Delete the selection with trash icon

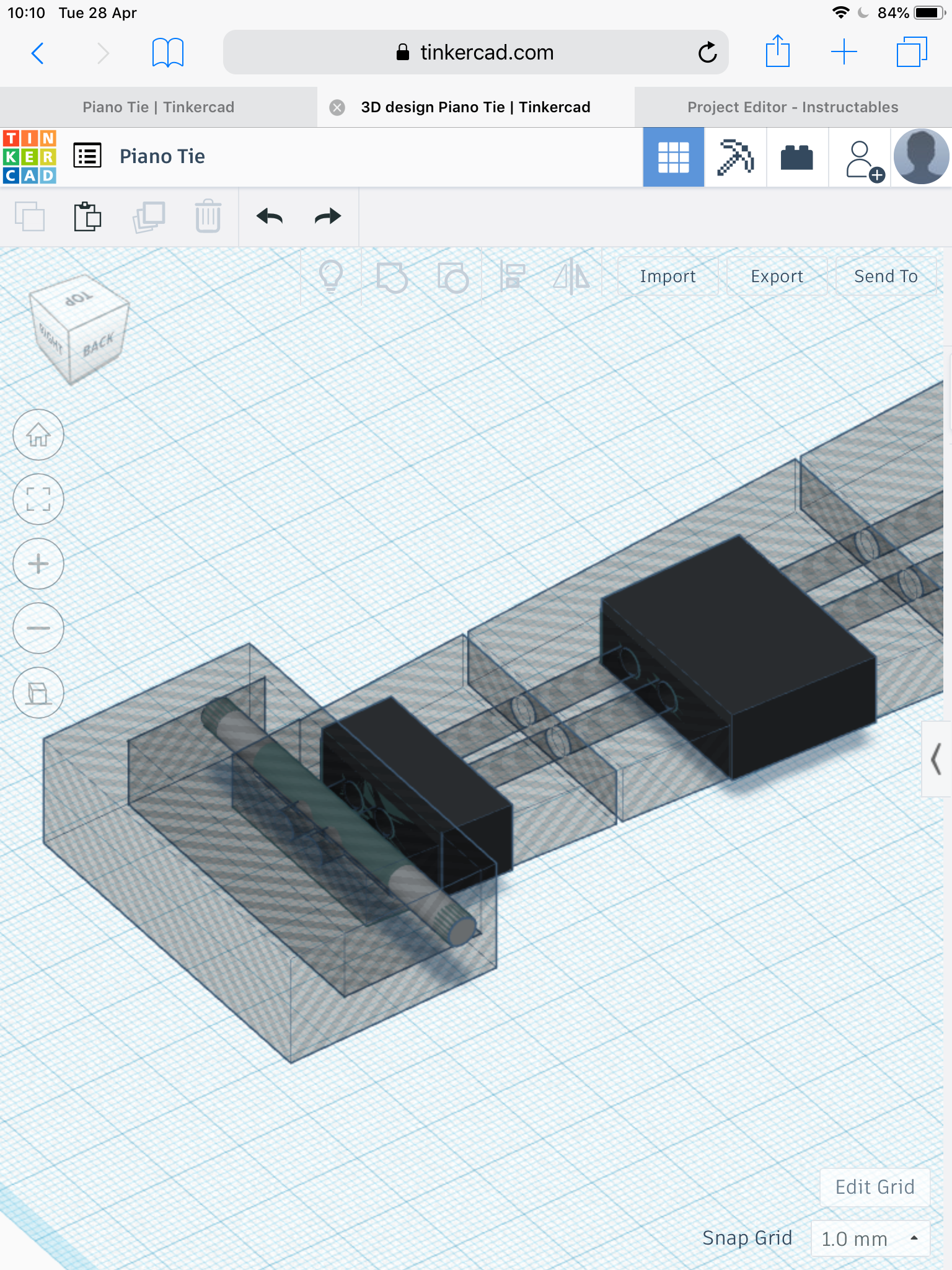(x=208, y=216)
